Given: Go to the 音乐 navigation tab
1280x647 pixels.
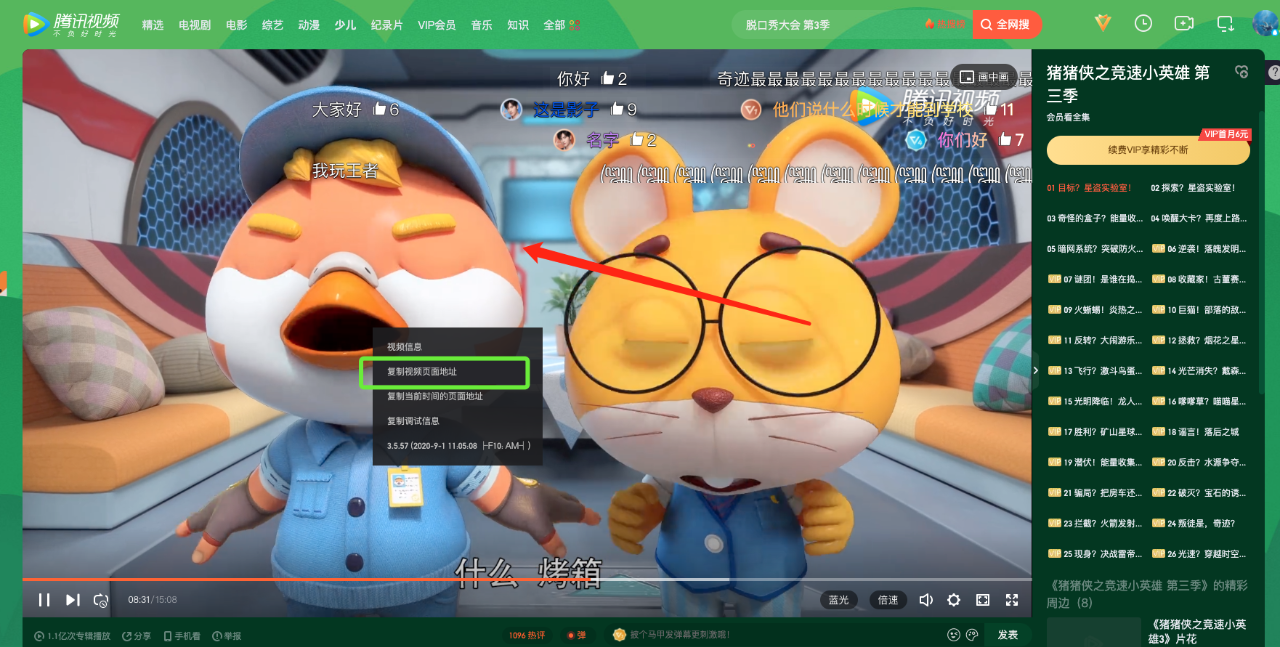Looking at the screenshot, I should 481,25.
